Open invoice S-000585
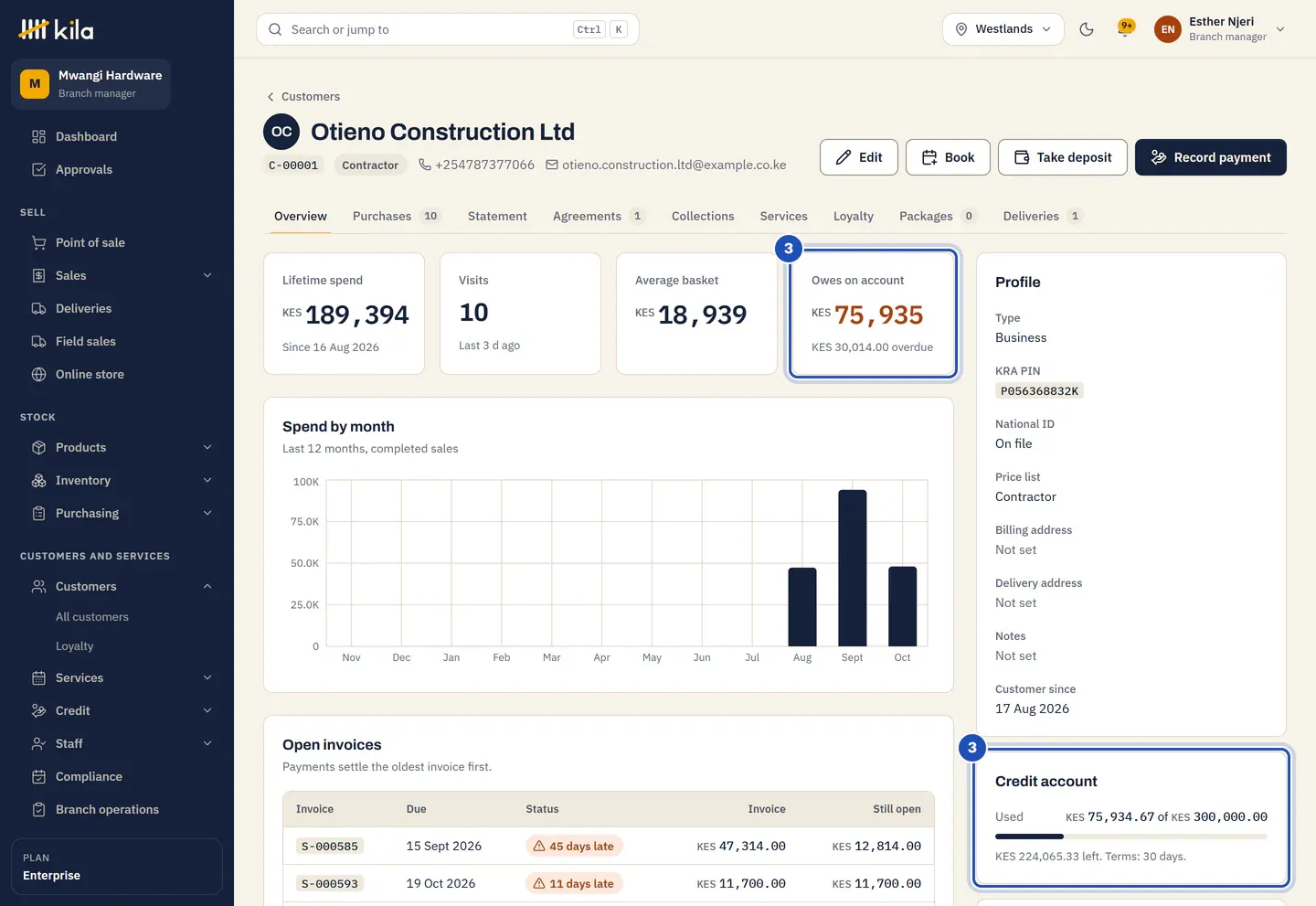Screen dimensions: 1316x906 330,847
